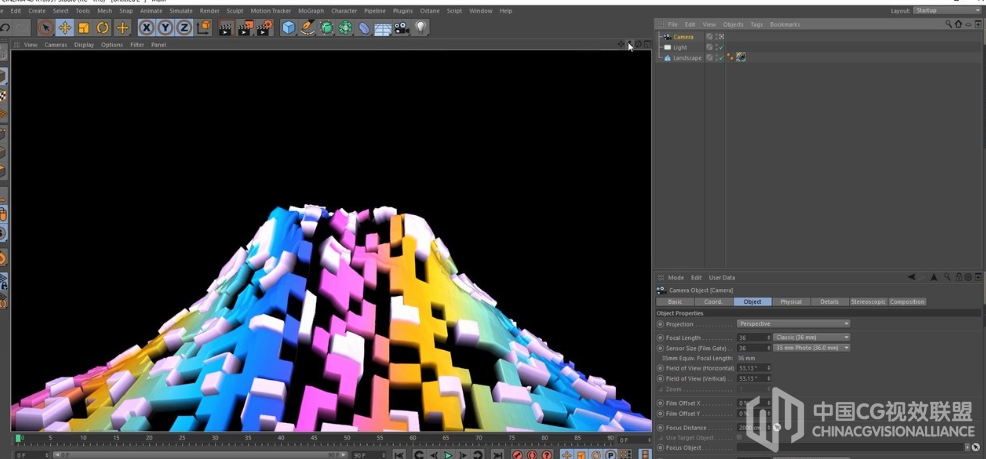The width and height of the screenshot is (986, 459).
Task: Click the timeline Play forward button
Action: pos(448,455)
